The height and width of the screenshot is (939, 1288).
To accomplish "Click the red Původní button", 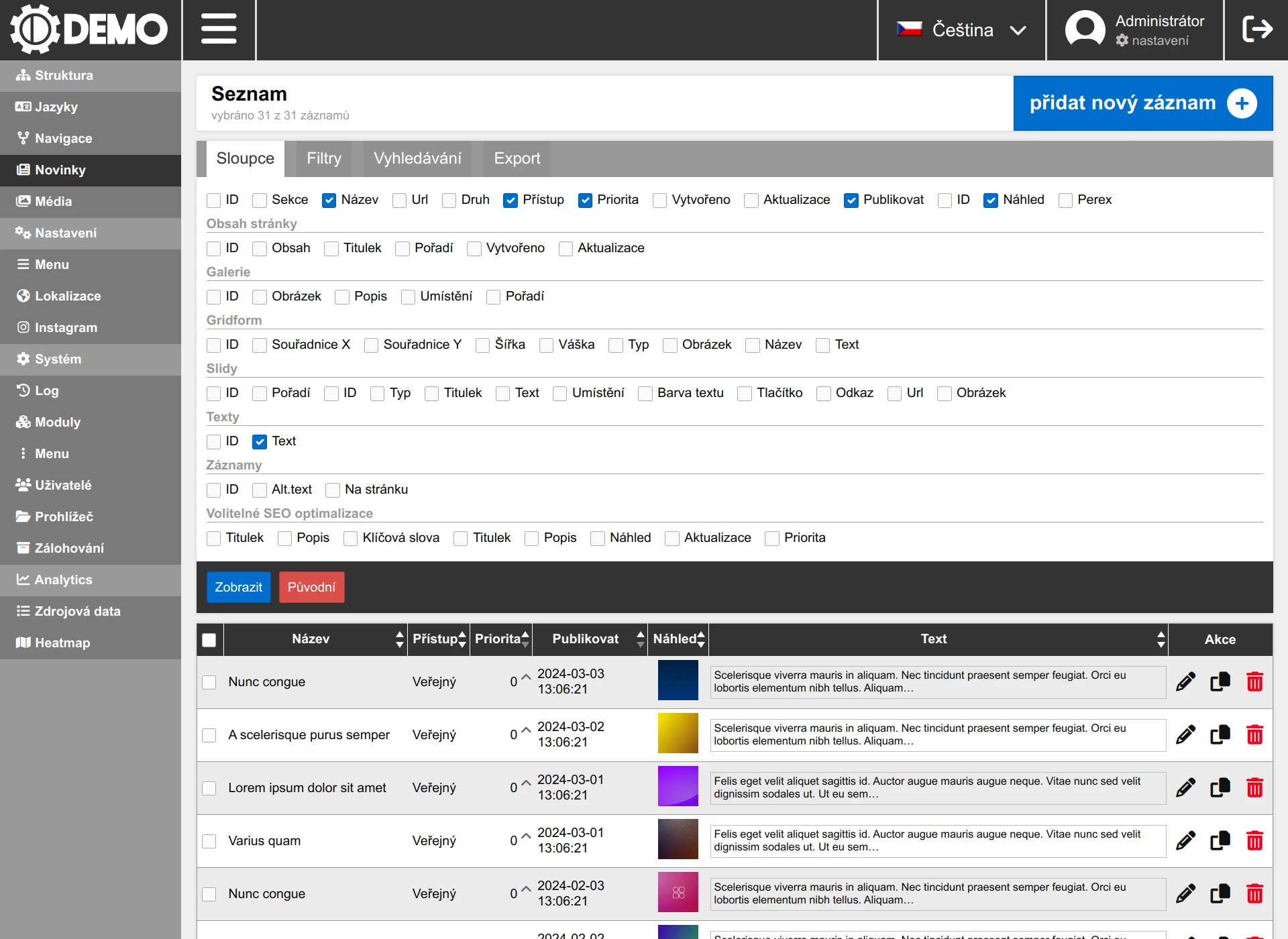I will pyautogui.click(x=311, y=587).
